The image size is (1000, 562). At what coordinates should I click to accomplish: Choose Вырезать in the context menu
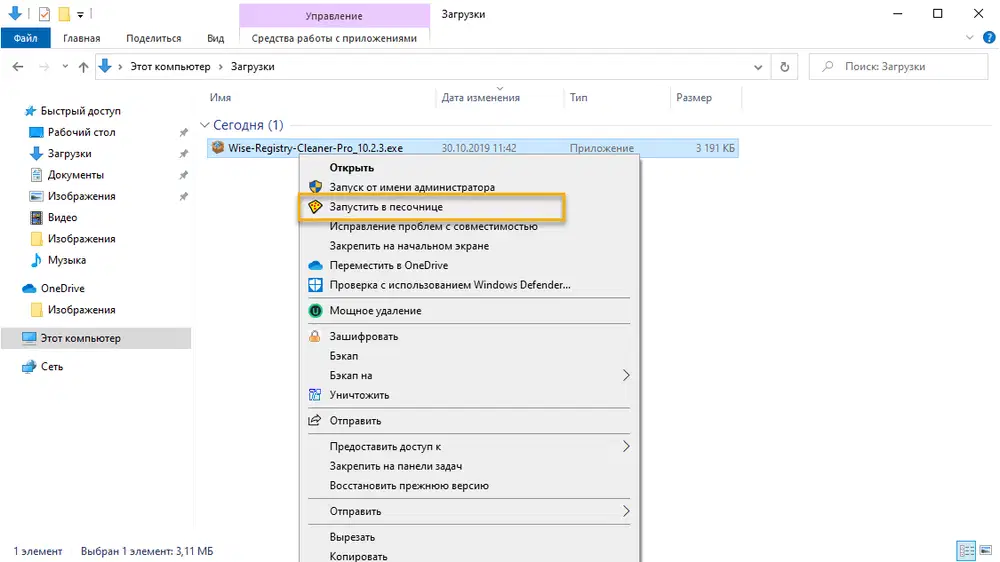pos(352,537)
